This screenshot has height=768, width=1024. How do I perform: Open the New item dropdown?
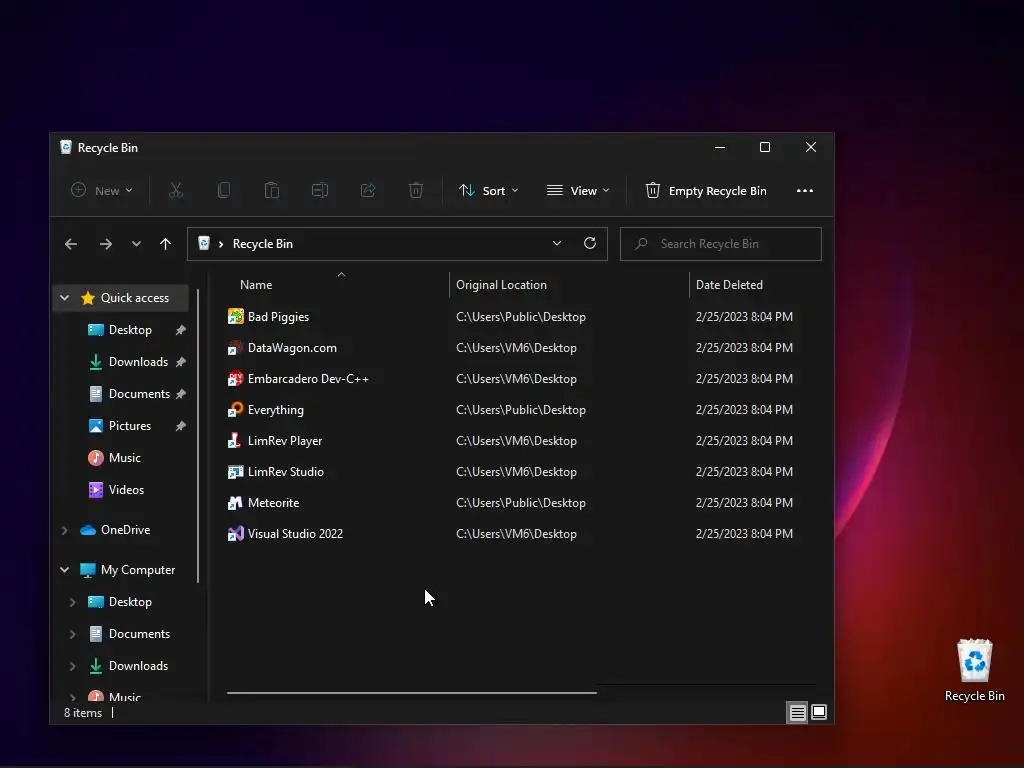[102, 190]
